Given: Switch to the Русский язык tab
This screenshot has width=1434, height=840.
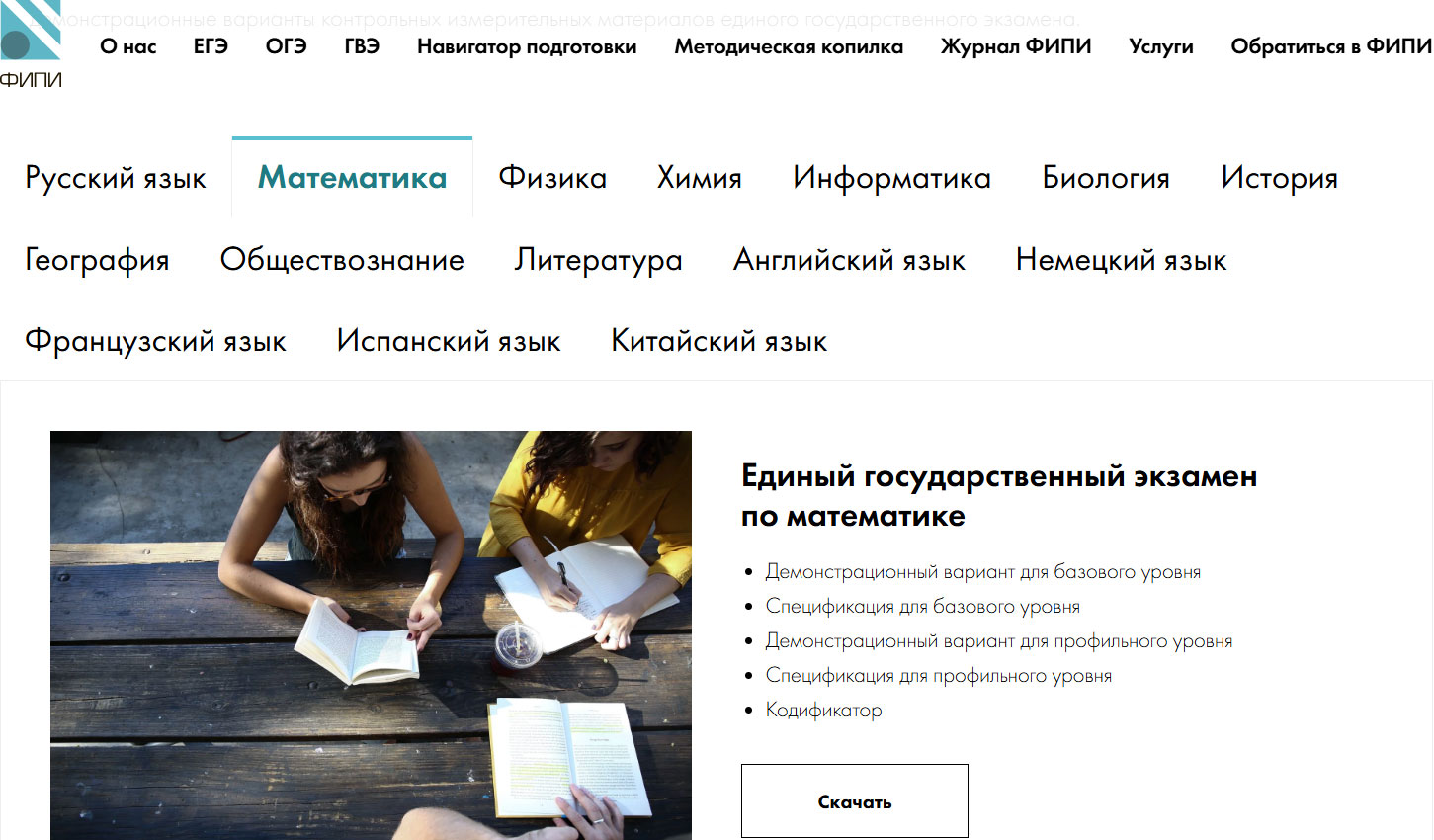Looking at the screenshot, I should (x=115, y=179).
